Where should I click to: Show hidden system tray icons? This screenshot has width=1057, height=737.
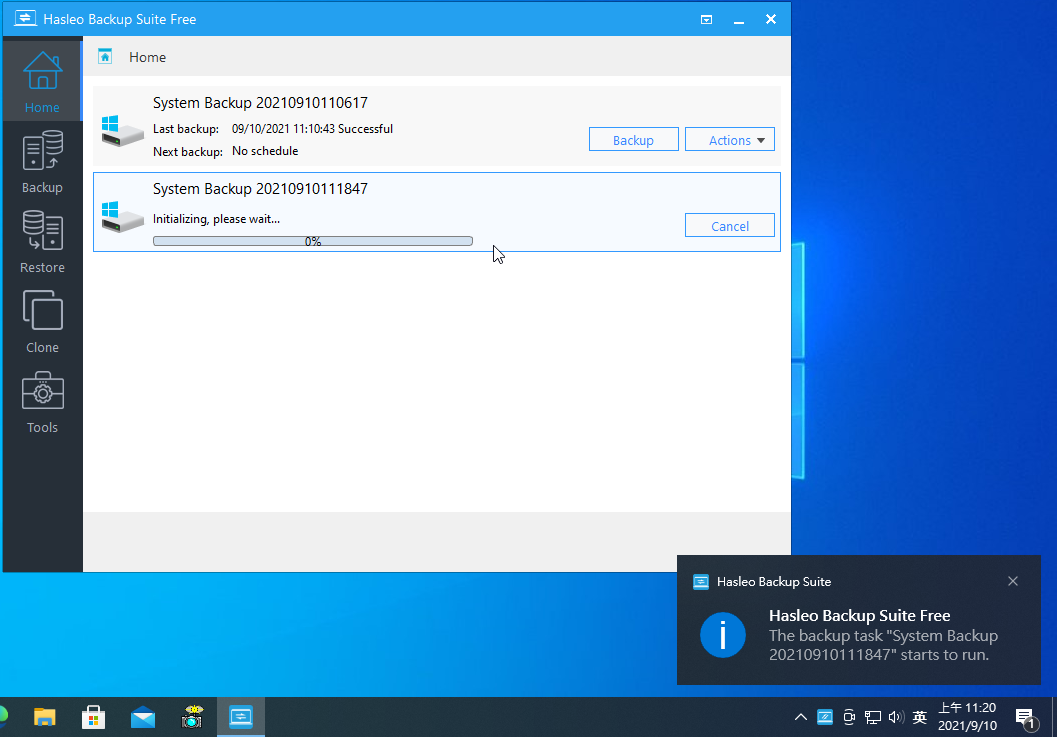801,717
